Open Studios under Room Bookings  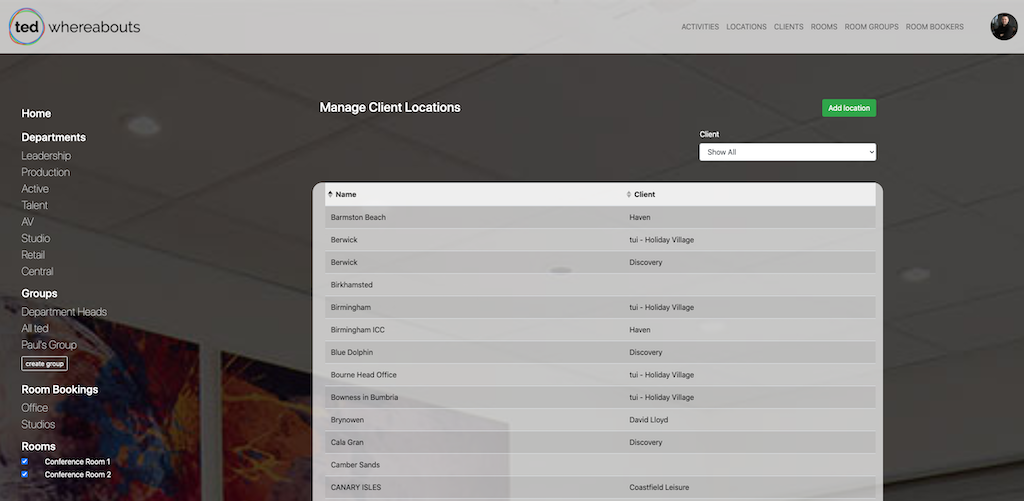[38, 424]
